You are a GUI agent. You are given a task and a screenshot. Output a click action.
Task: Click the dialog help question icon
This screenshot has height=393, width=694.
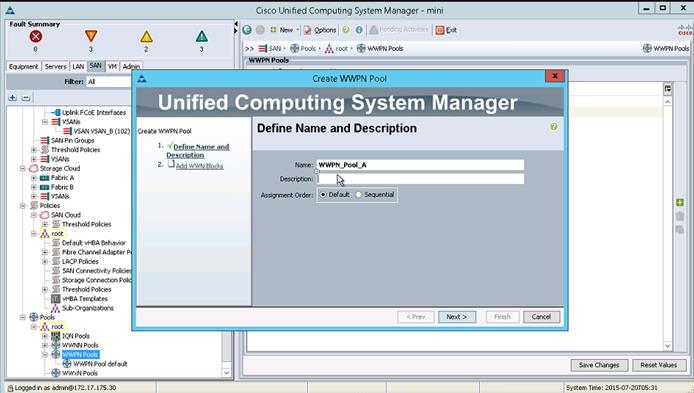tap(553, 127)
